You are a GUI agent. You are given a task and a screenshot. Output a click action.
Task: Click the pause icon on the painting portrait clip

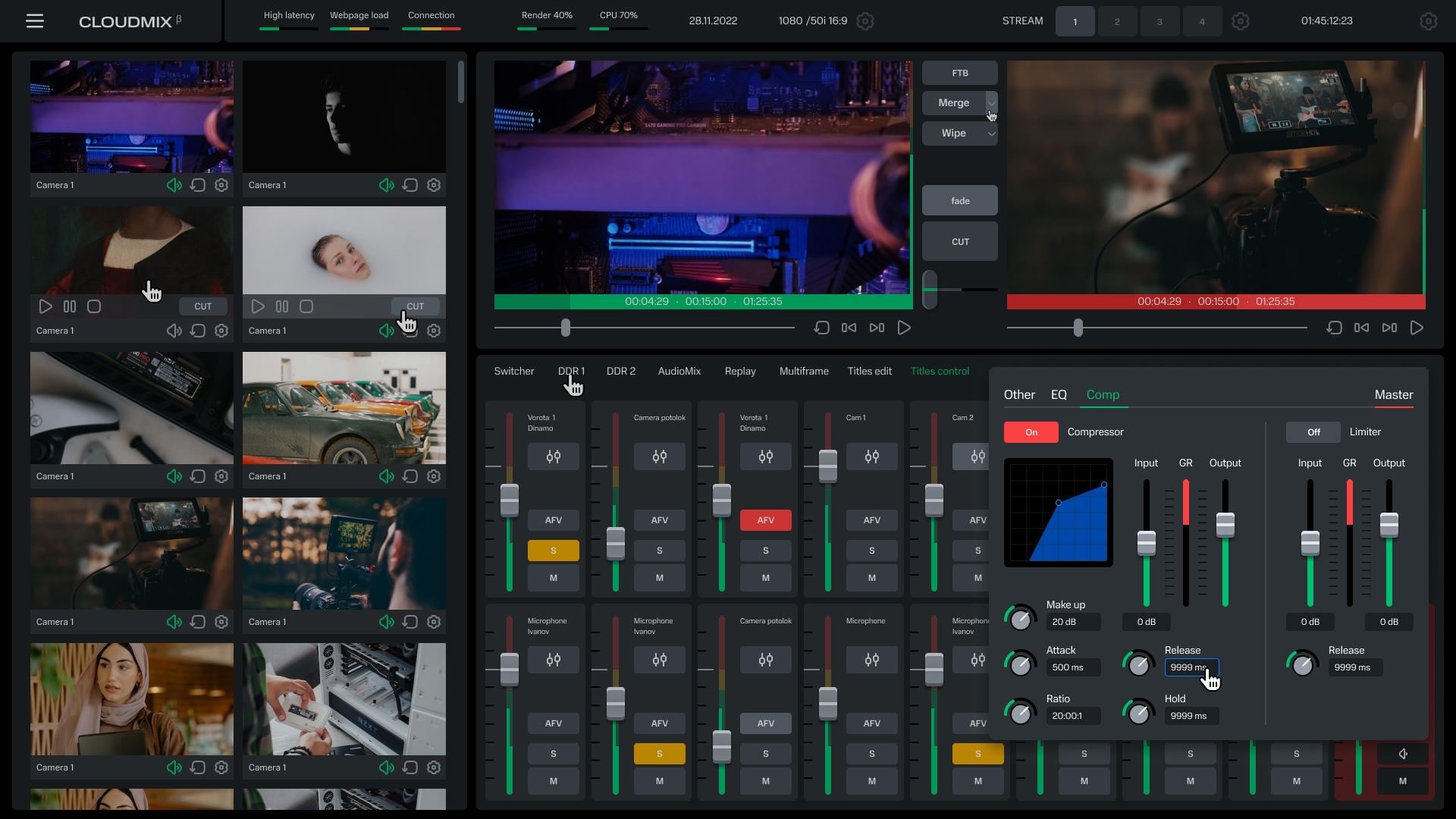click(x=70, y=306)
